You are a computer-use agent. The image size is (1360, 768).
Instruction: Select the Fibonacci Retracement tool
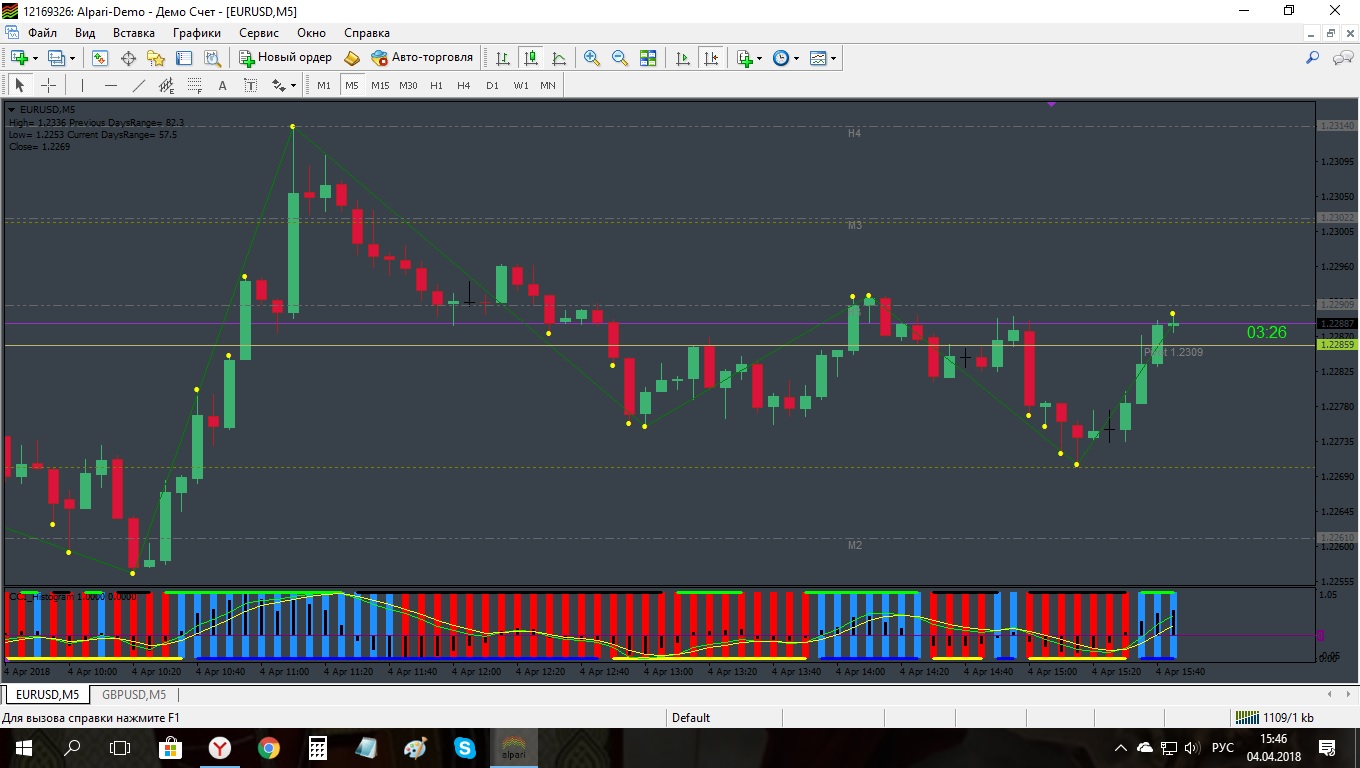(x=194, y=85)
